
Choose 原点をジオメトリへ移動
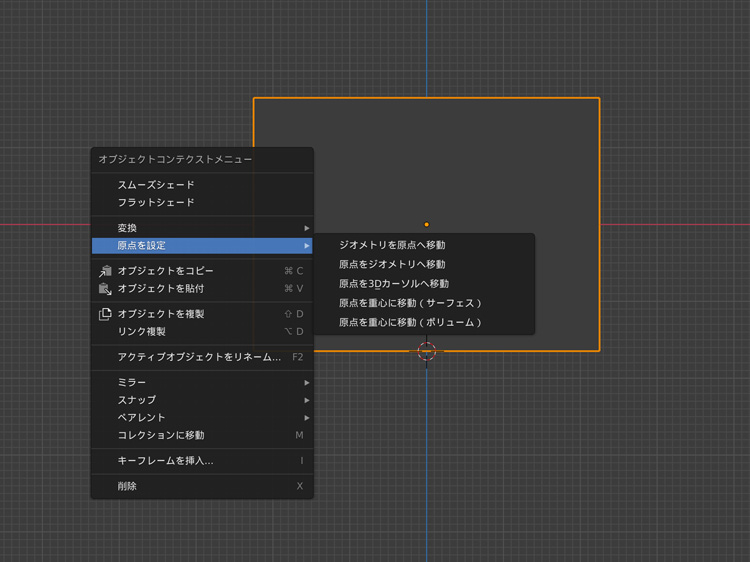[392, 264]
